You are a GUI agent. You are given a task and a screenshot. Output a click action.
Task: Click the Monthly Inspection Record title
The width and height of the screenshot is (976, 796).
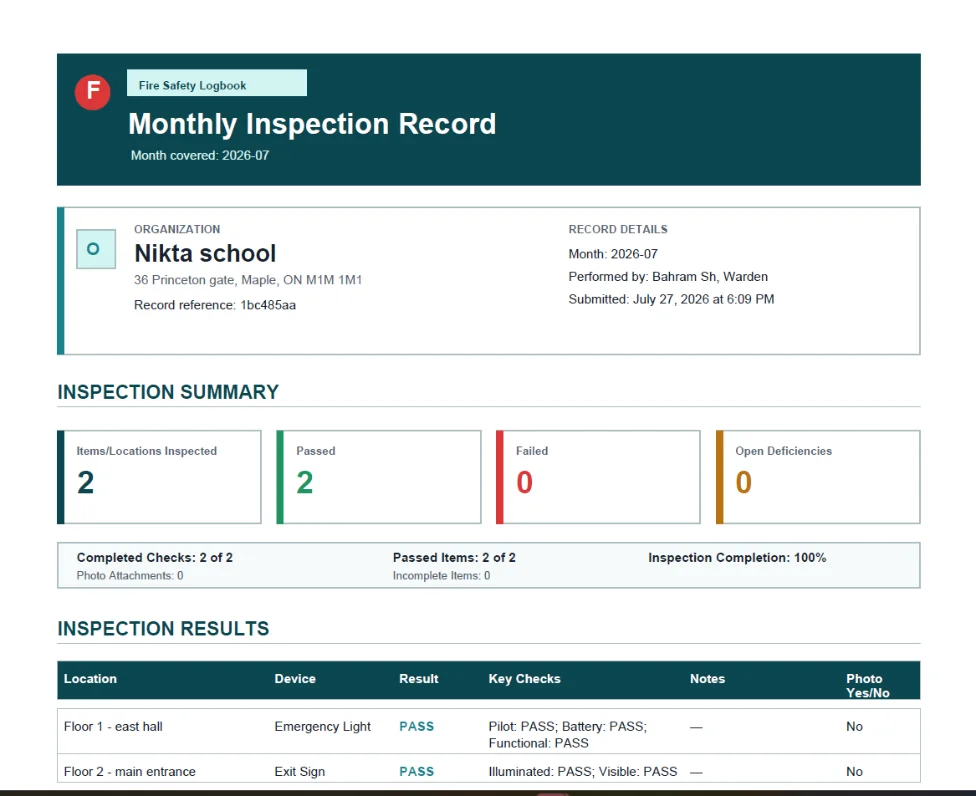click(x=312, y=124)
